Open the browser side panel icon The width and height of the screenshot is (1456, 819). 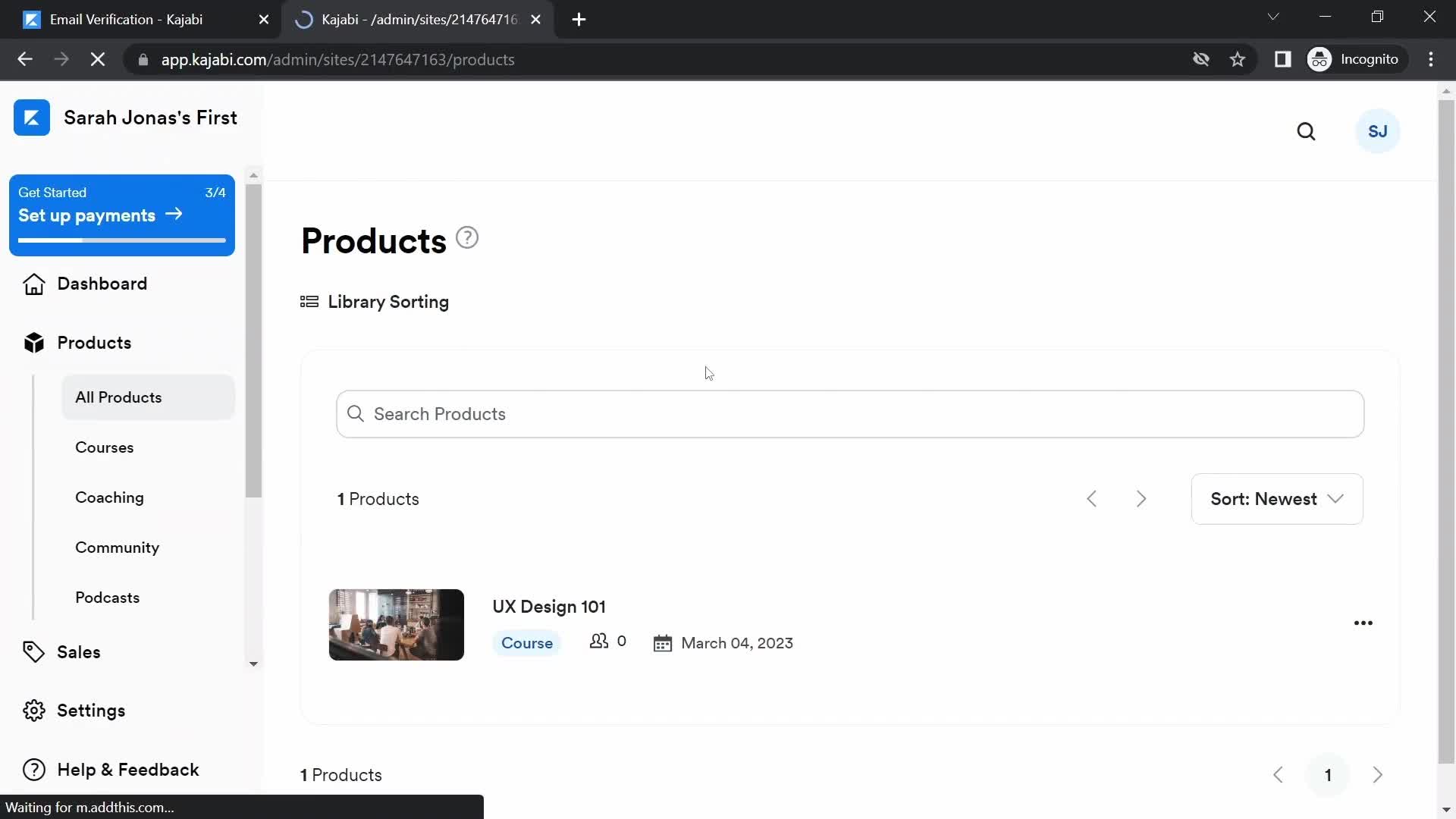[1282, 60]
